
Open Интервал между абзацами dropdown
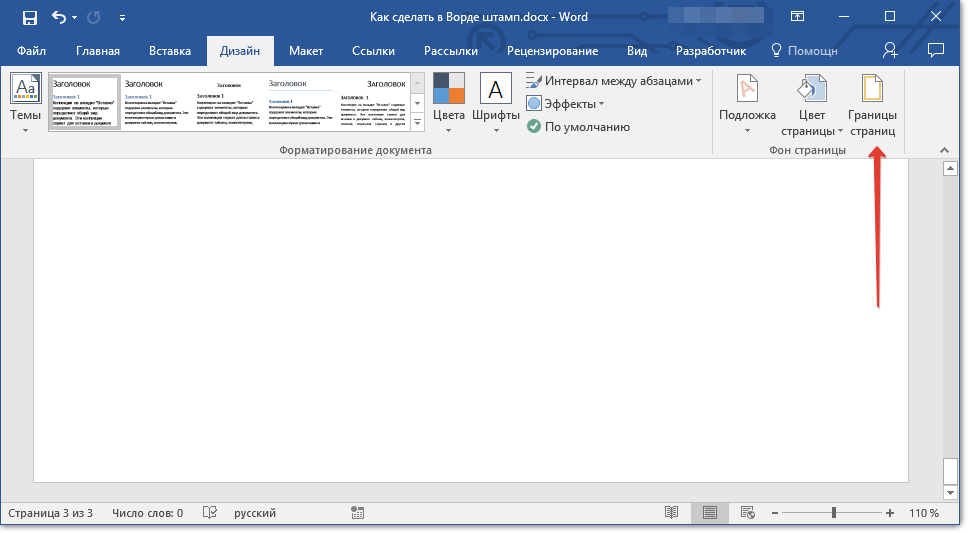pos(614,81)
